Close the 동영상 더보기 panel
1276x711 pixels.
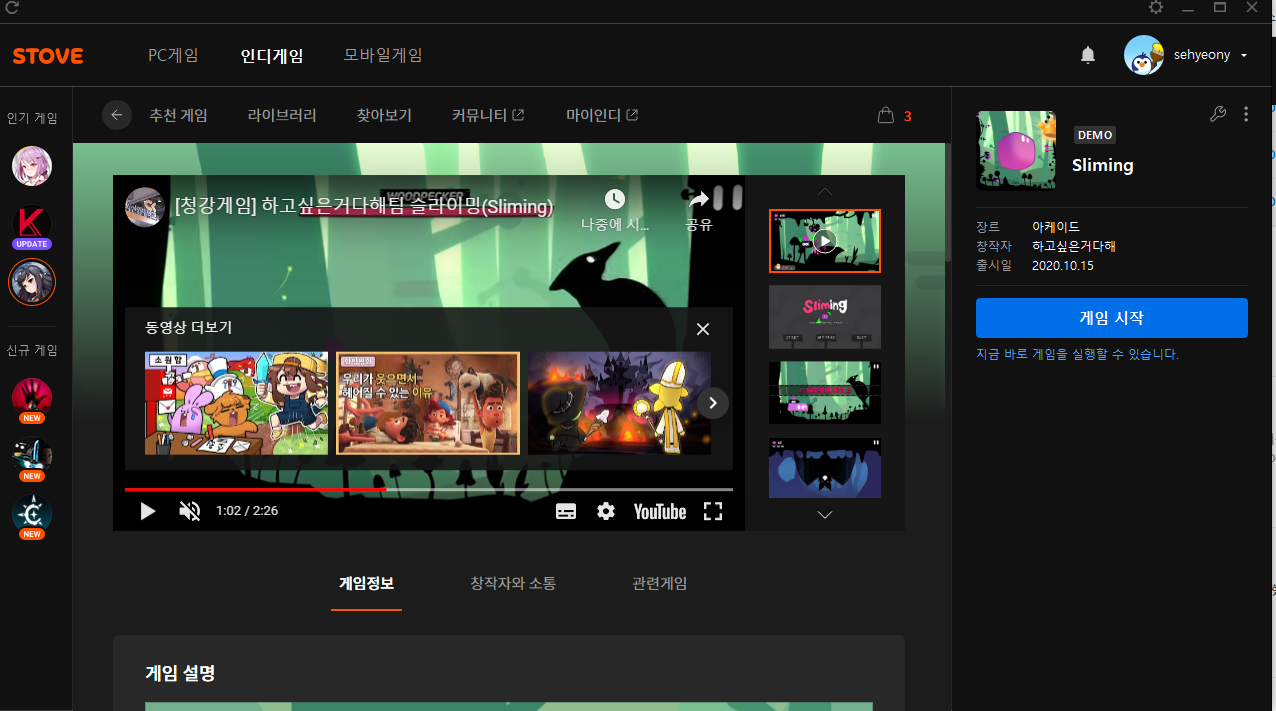(x=703, y=329)
